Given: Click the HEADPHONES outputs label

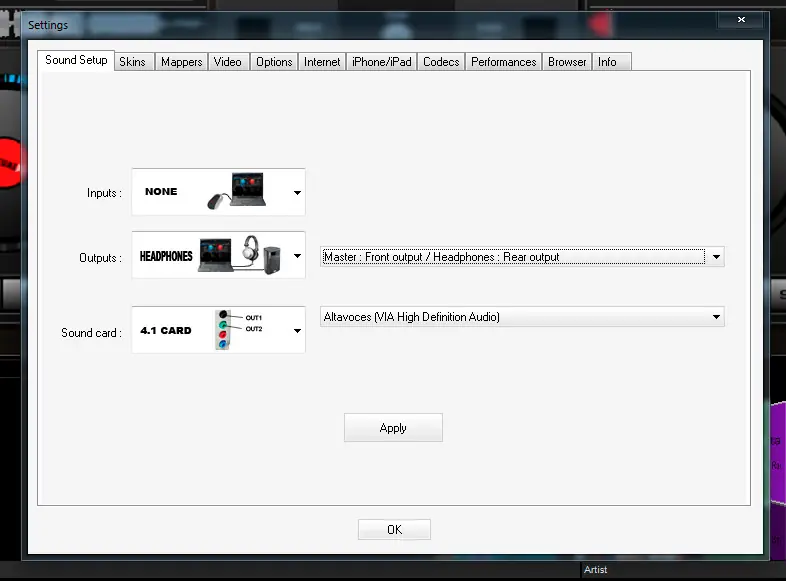Looking at the screenshot, I should pos(166,256).
